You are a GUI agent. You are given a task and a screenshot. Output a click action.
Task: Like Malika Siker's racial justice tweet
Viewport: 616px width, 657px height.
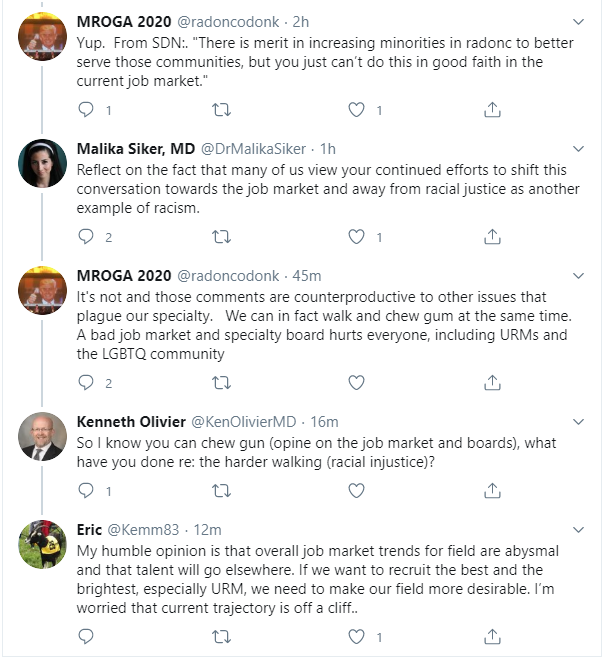[x=357, y=237]
